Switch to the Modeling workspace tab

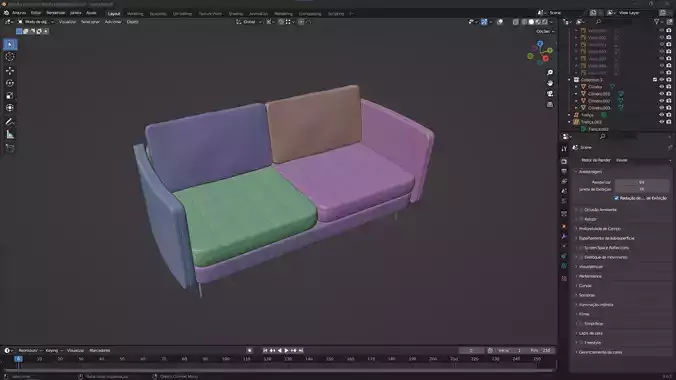coord(135,14)
